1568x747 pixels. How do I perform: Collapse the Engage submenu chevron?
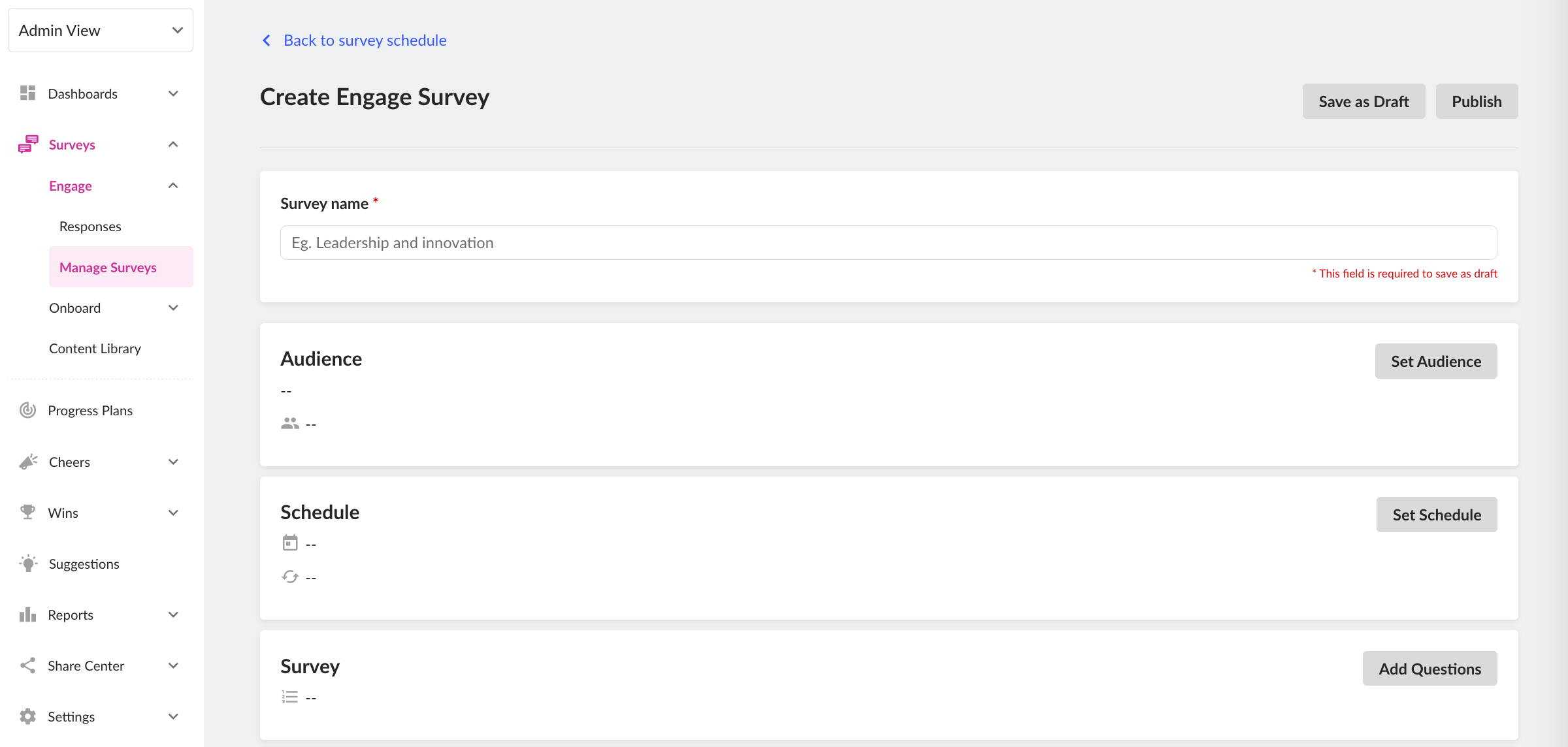click(x=173, y=185)
